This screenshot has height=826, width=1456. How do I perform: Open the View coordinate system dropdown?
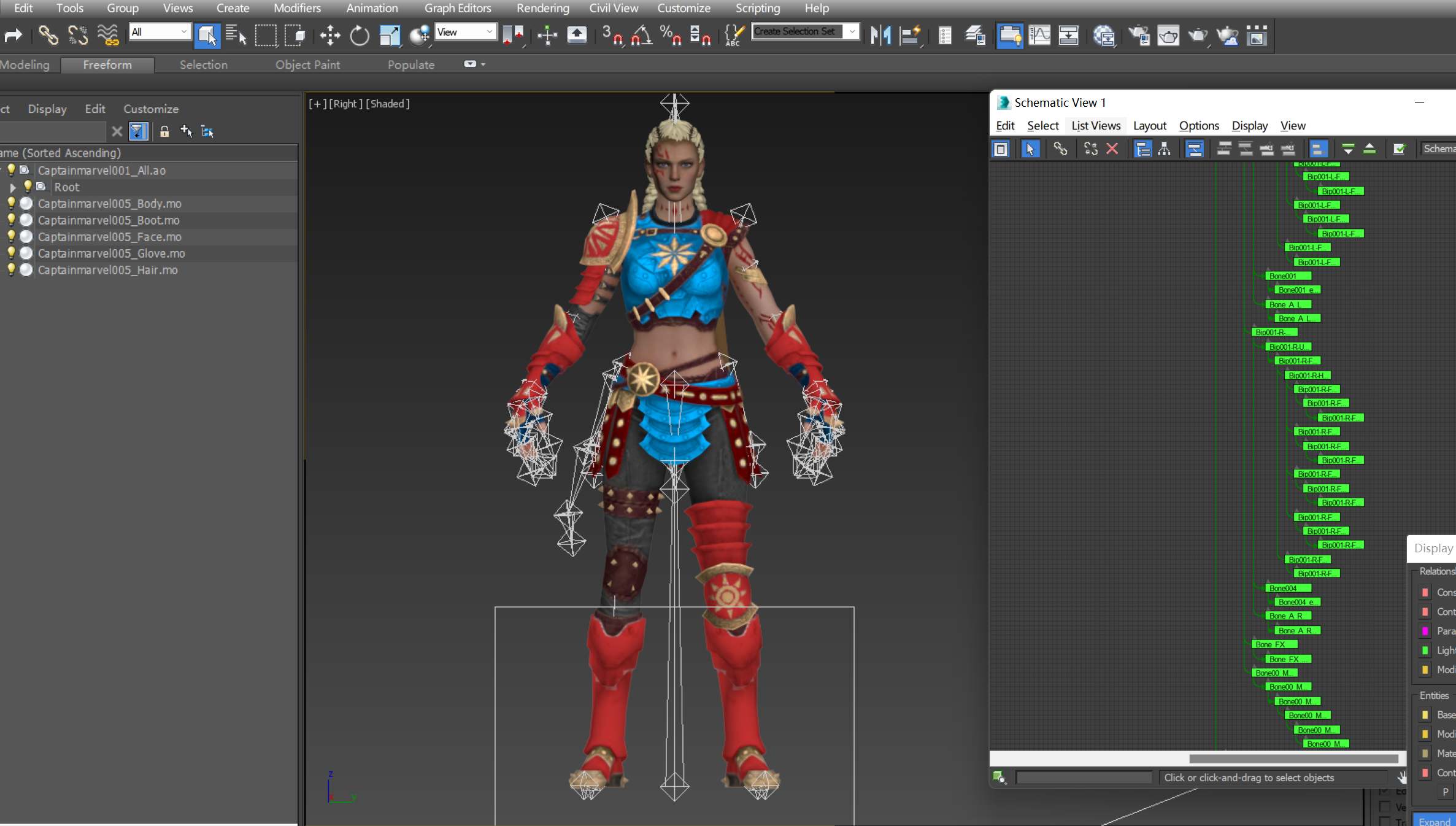(489, 32)
